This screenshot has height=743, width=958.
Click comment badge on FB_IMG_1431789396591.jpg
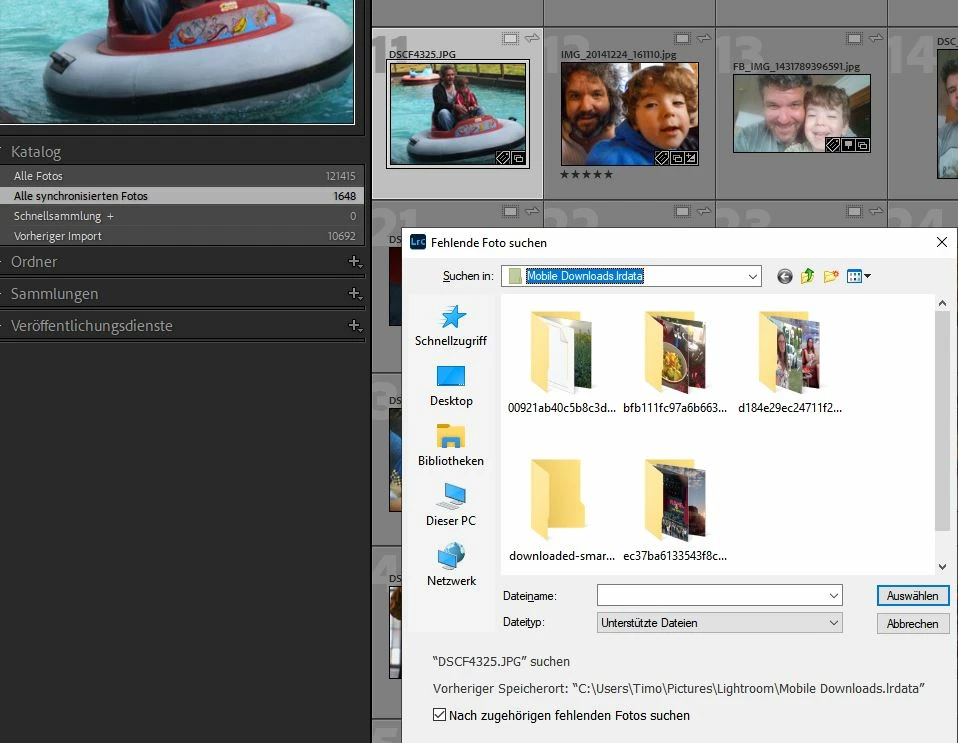click(848, 145)
